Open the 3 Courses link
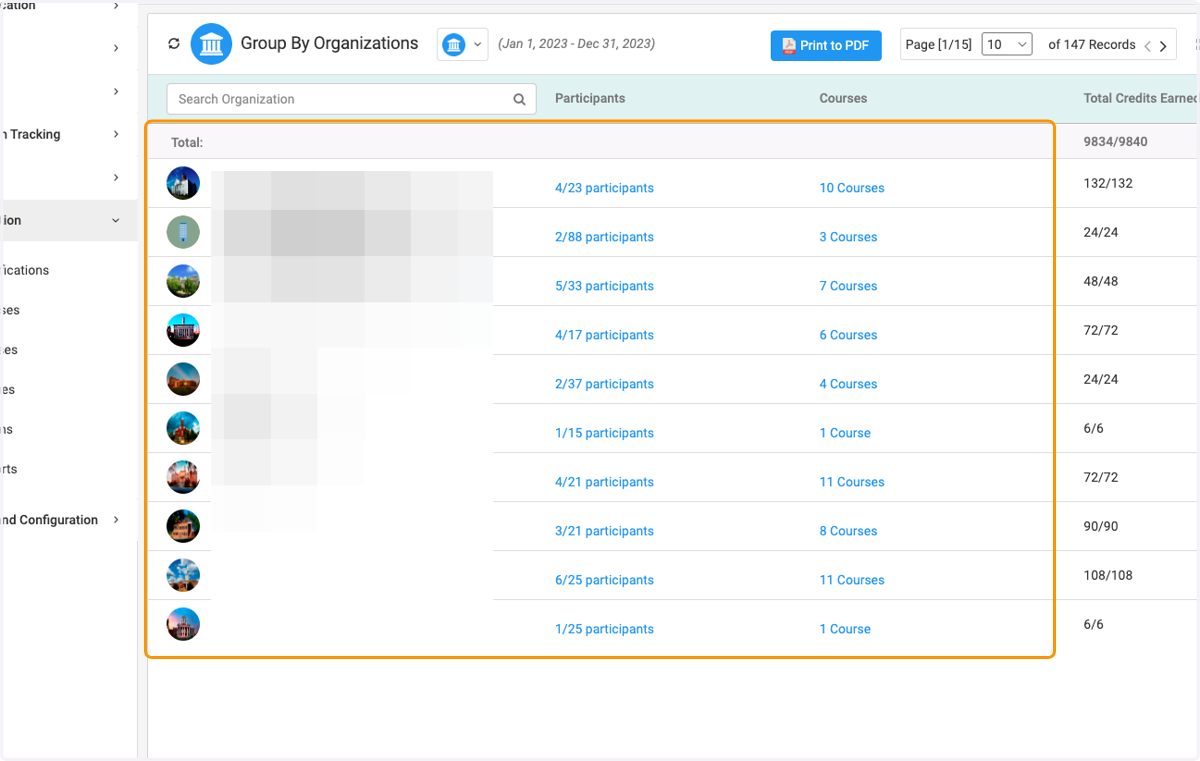This screenshot has width=1200, height=761. 848,237
